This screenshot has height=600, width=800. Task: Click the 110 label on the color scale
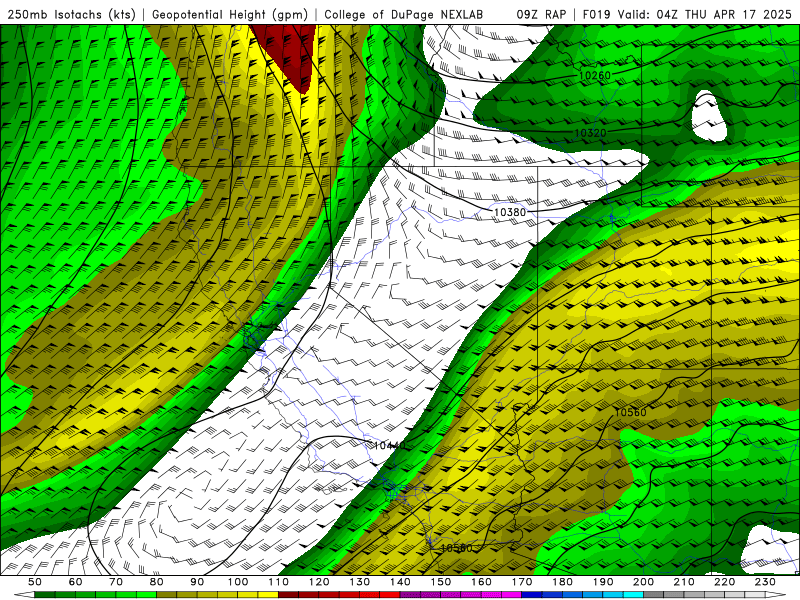tap(279, 582)
